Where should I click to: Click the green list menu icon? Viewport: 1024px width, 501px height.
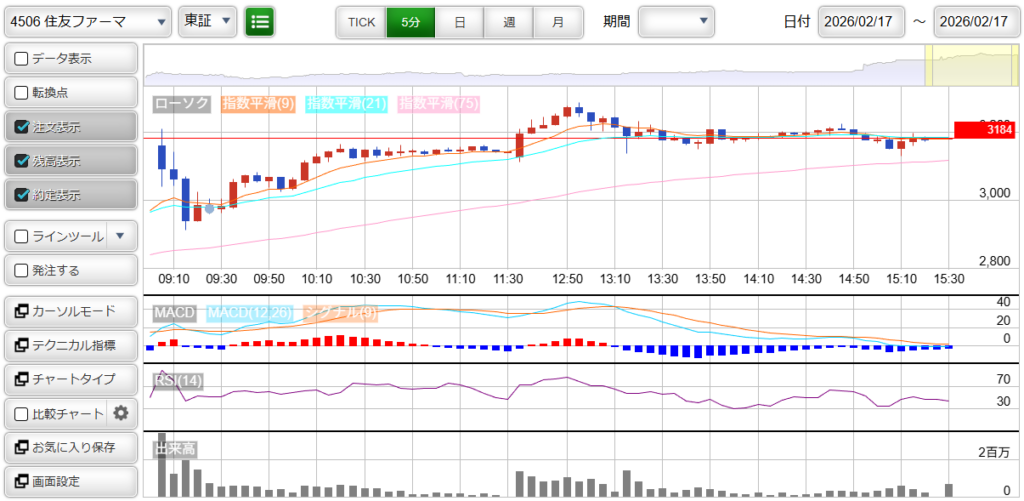pyautogui.click(x=259, y=21)
